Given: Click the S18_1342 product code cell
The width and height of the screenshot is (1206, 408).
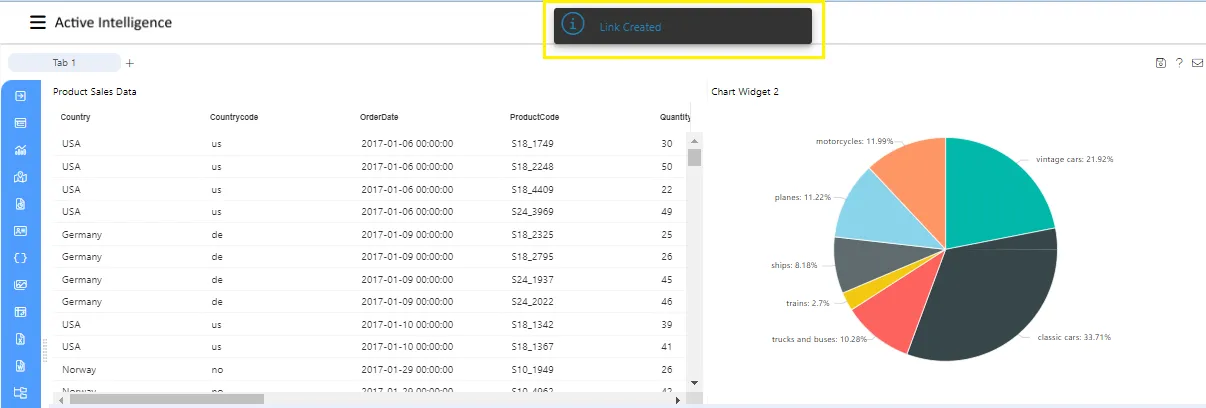Looking at the screenshot, I should (532, 324).
